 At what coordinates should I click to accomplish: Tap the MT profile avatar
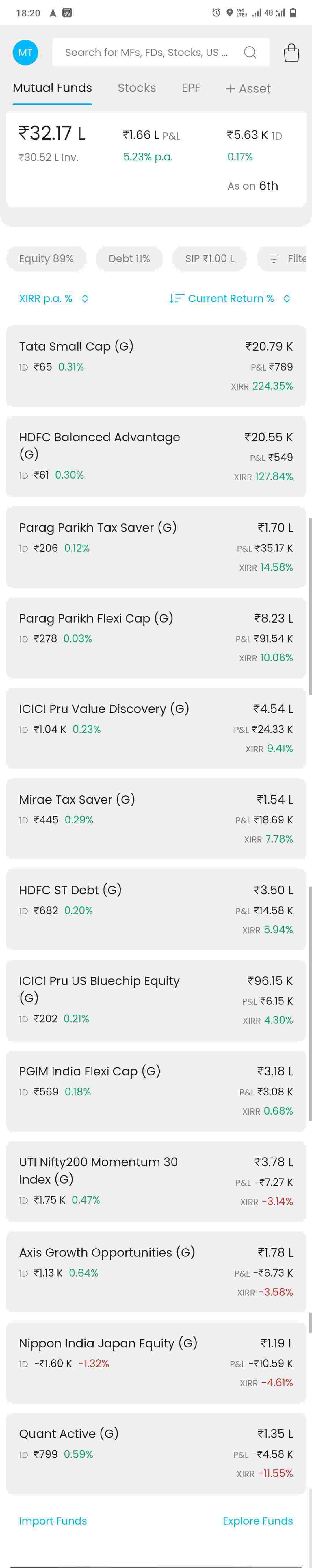25,52
